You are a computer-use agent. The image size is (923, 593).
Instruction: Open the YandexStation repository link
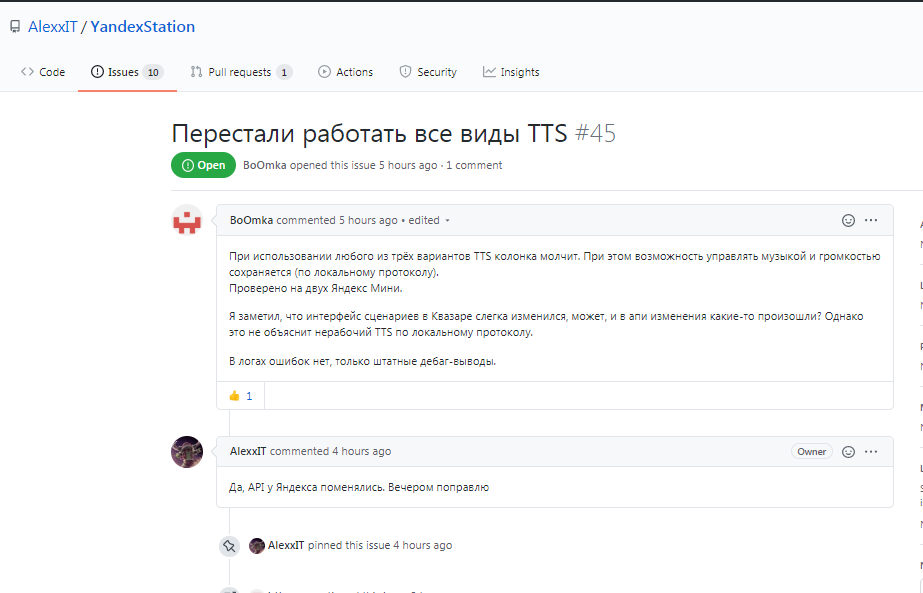coord(142,26)
